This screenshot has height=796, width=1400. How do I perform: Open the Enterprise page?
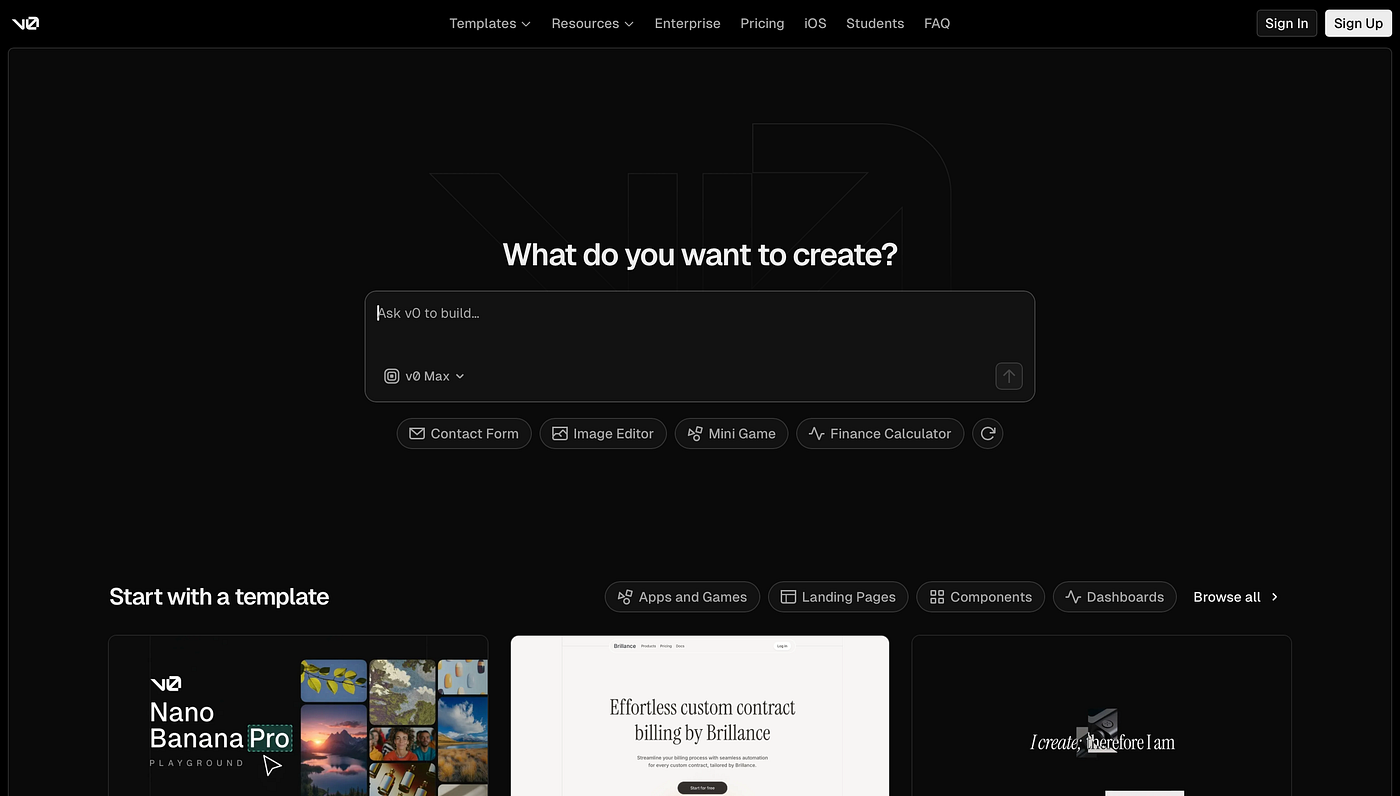click(x=687, y=23)
